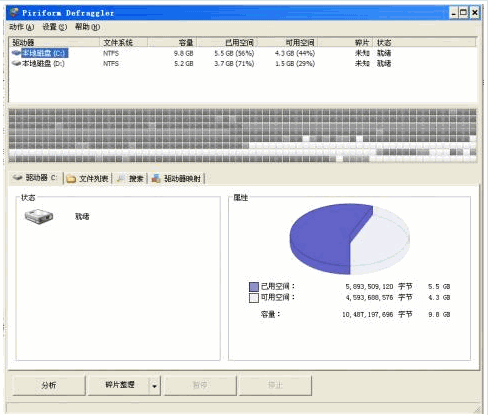Switch to the 搜索 tab
488x415 pixels.
click(x=131, y=179)
